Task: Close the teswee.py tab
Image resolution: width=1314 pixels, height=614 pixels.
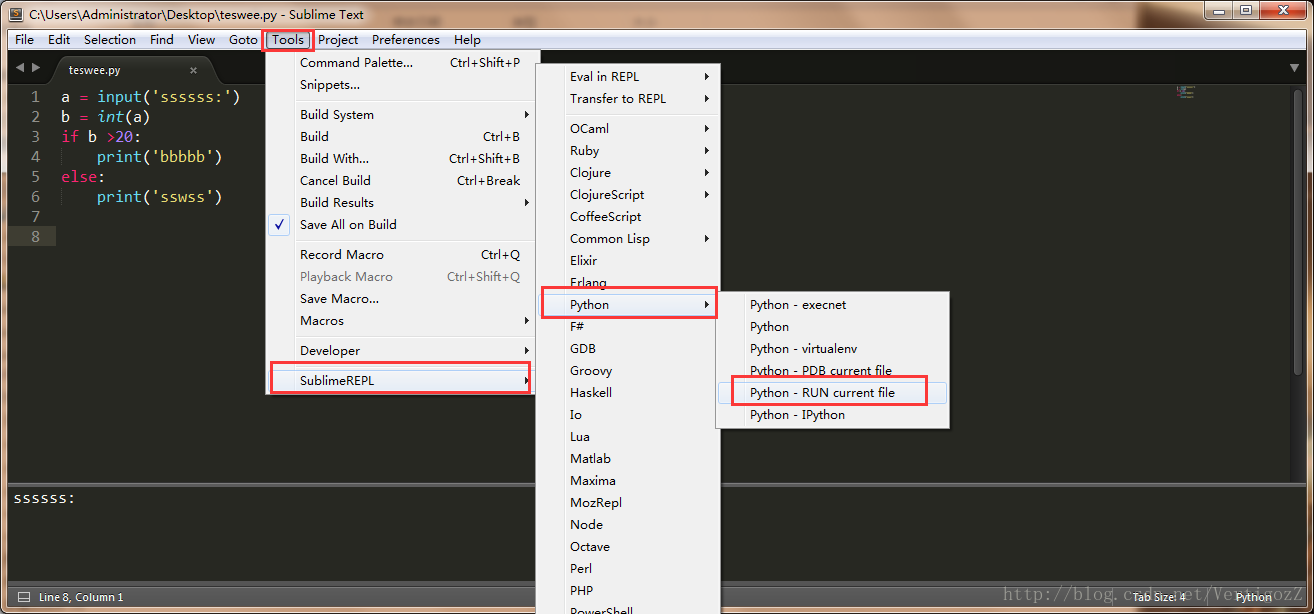Action: coord(193,70)
